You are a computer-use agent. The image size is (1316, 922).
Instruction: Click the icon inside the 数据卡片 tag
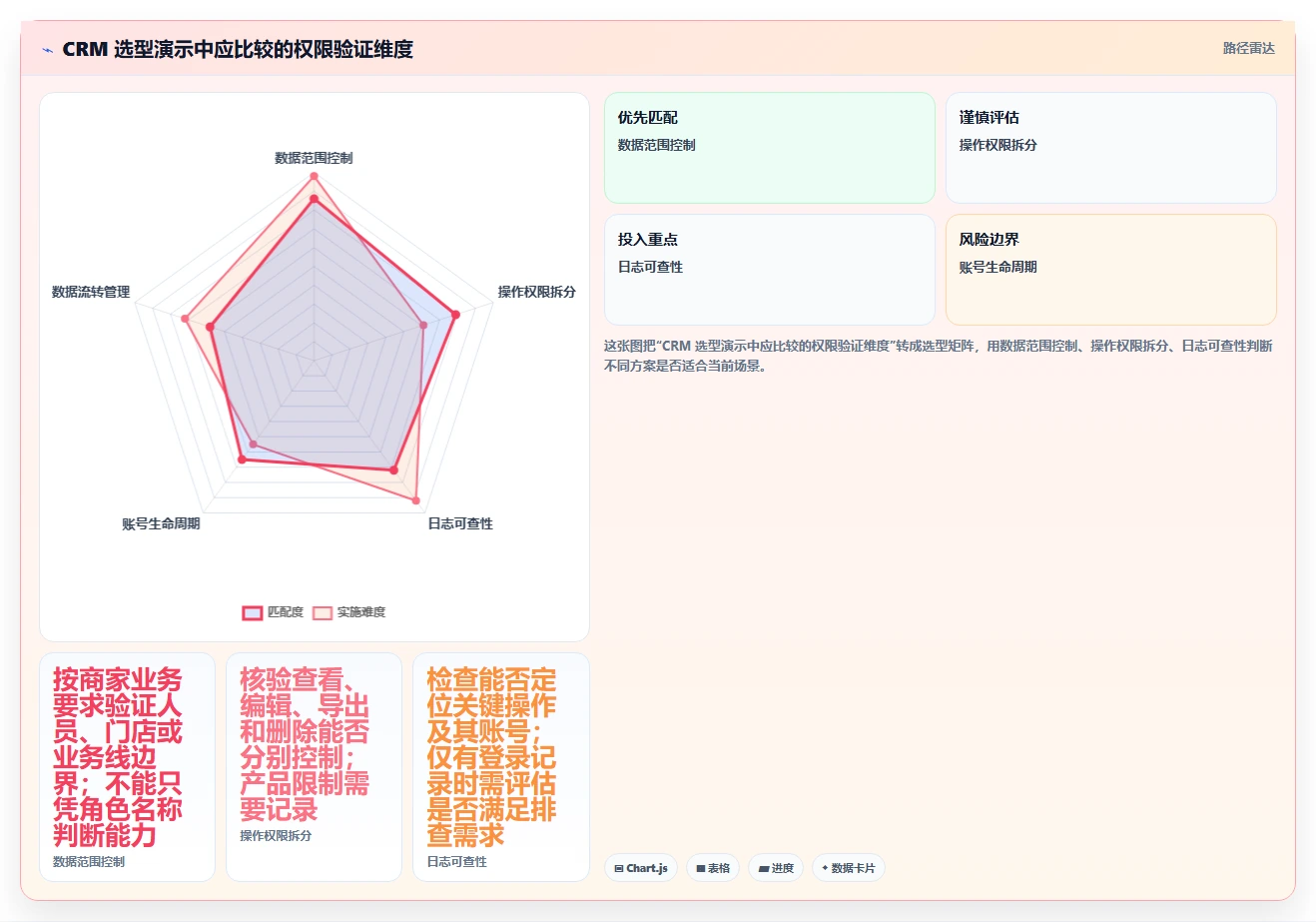(825, 868)
